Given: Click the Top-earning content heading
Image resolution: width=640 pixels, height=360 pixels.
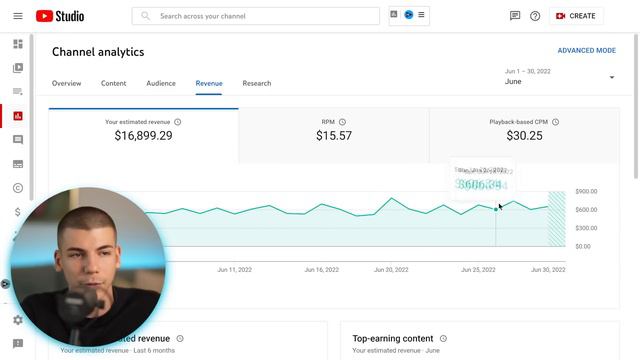Looking at the screenshot, I should (393, 338).
